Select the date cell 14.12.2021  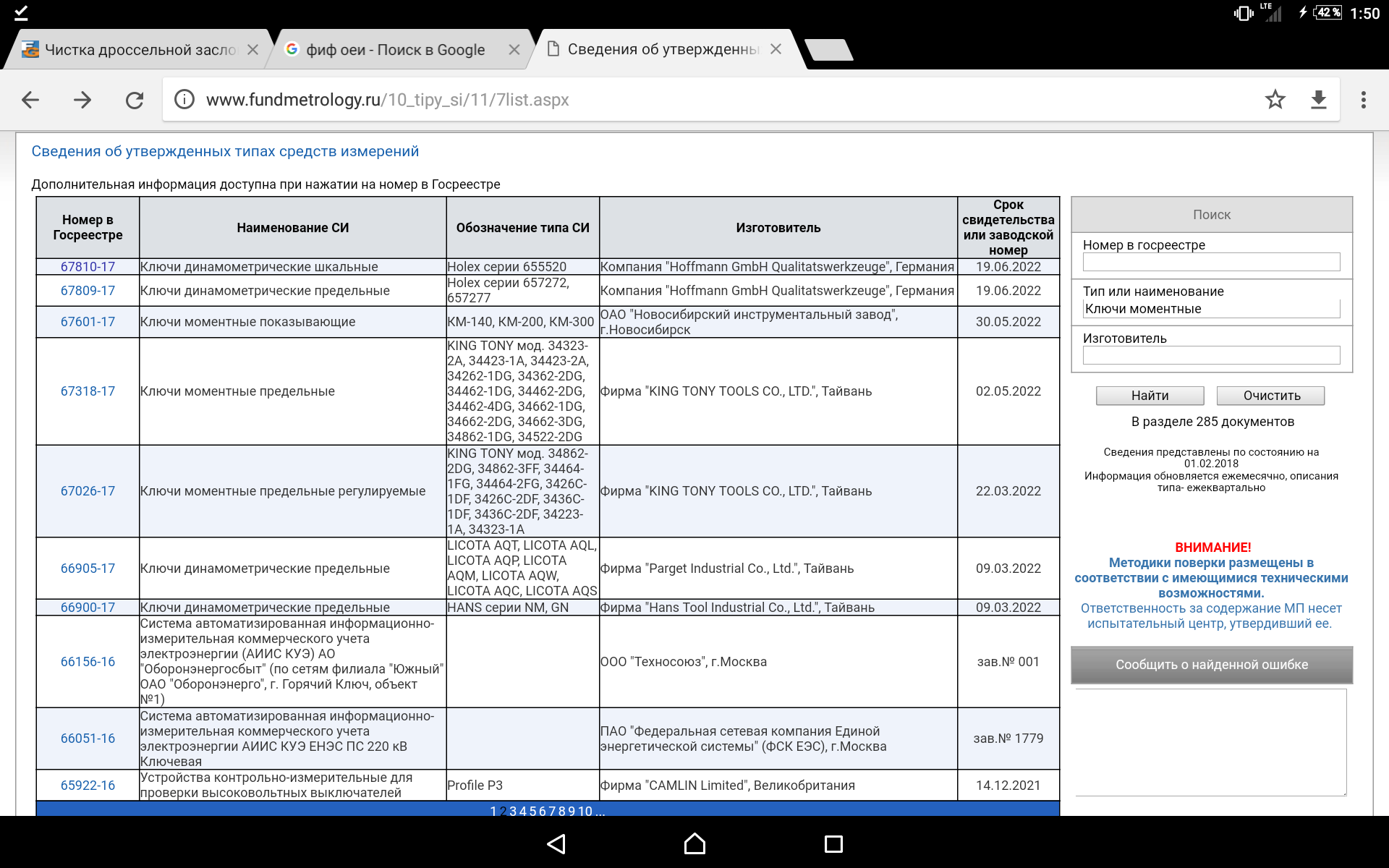[x=1008, y=786]
